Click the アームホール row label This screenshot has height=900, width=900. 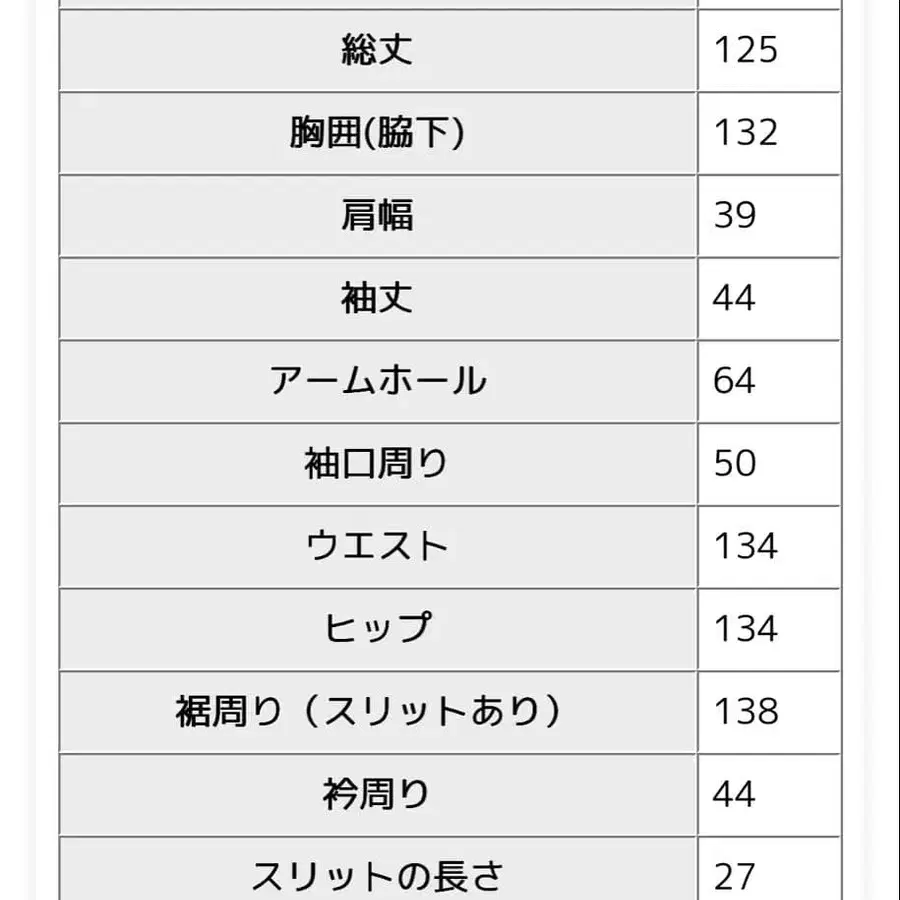point(378,381)
